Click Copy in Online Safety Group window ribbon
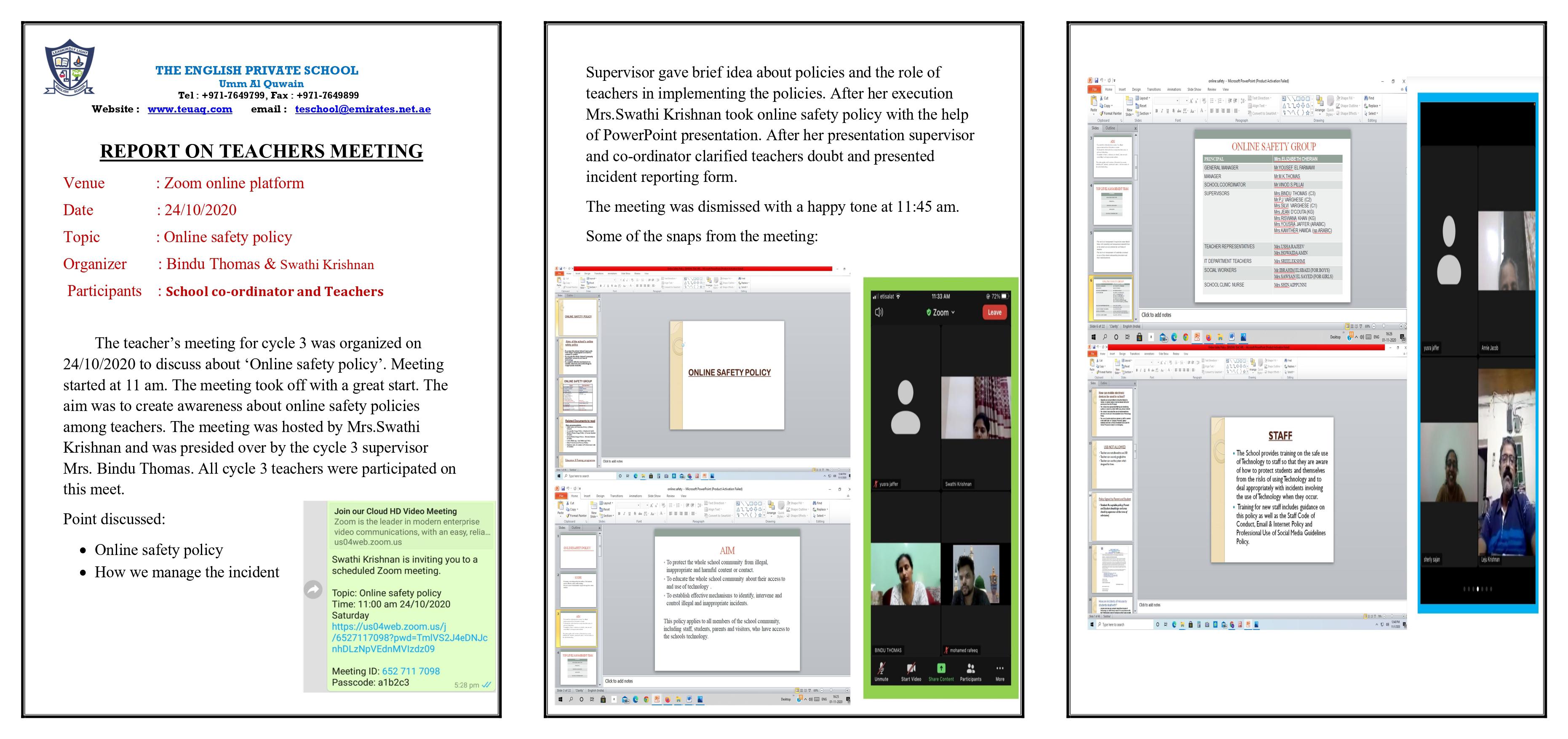The image size is (1568, 739). coord(1106,106)
